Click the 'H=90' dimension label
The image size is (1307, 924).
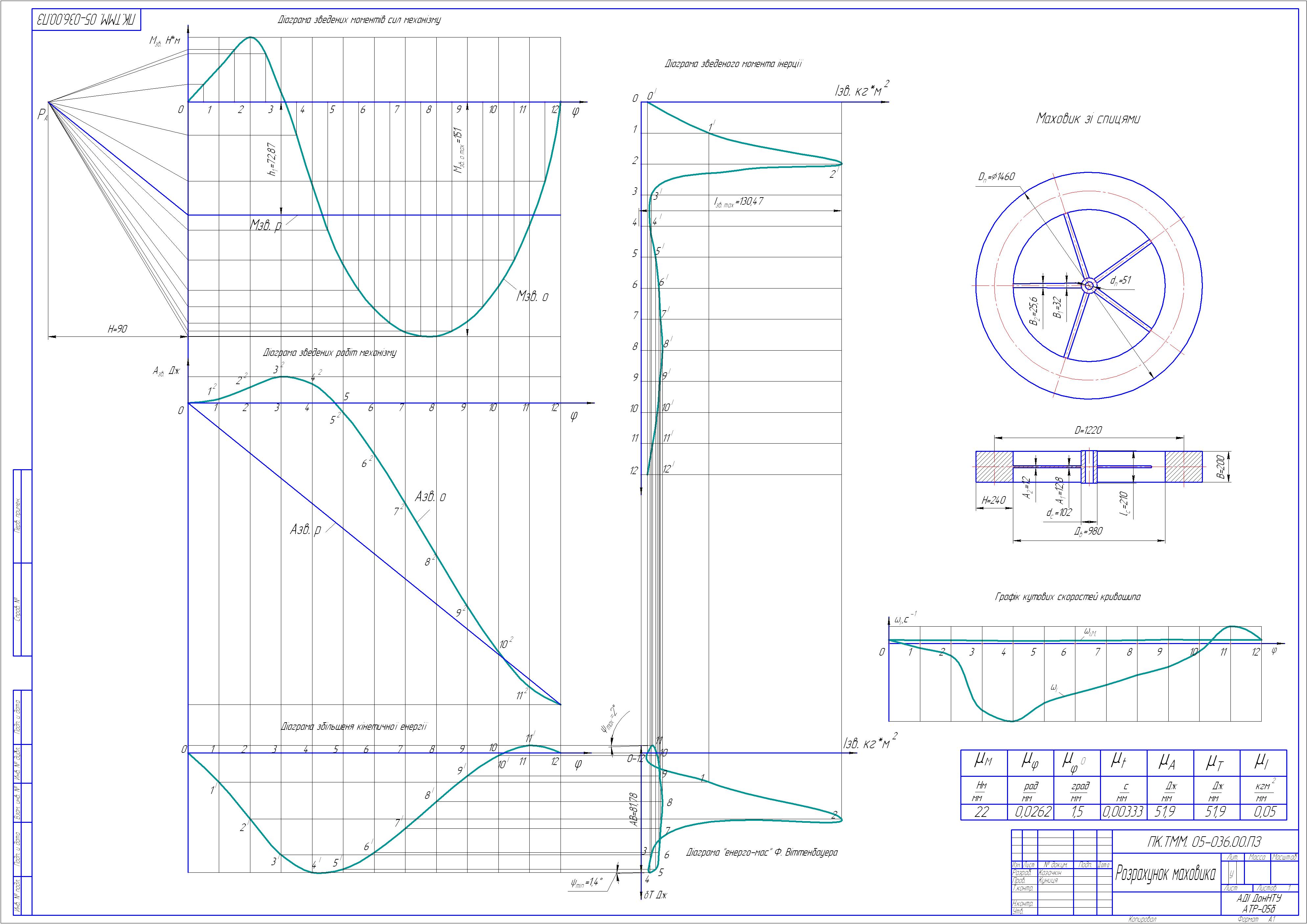click(117, 329)
